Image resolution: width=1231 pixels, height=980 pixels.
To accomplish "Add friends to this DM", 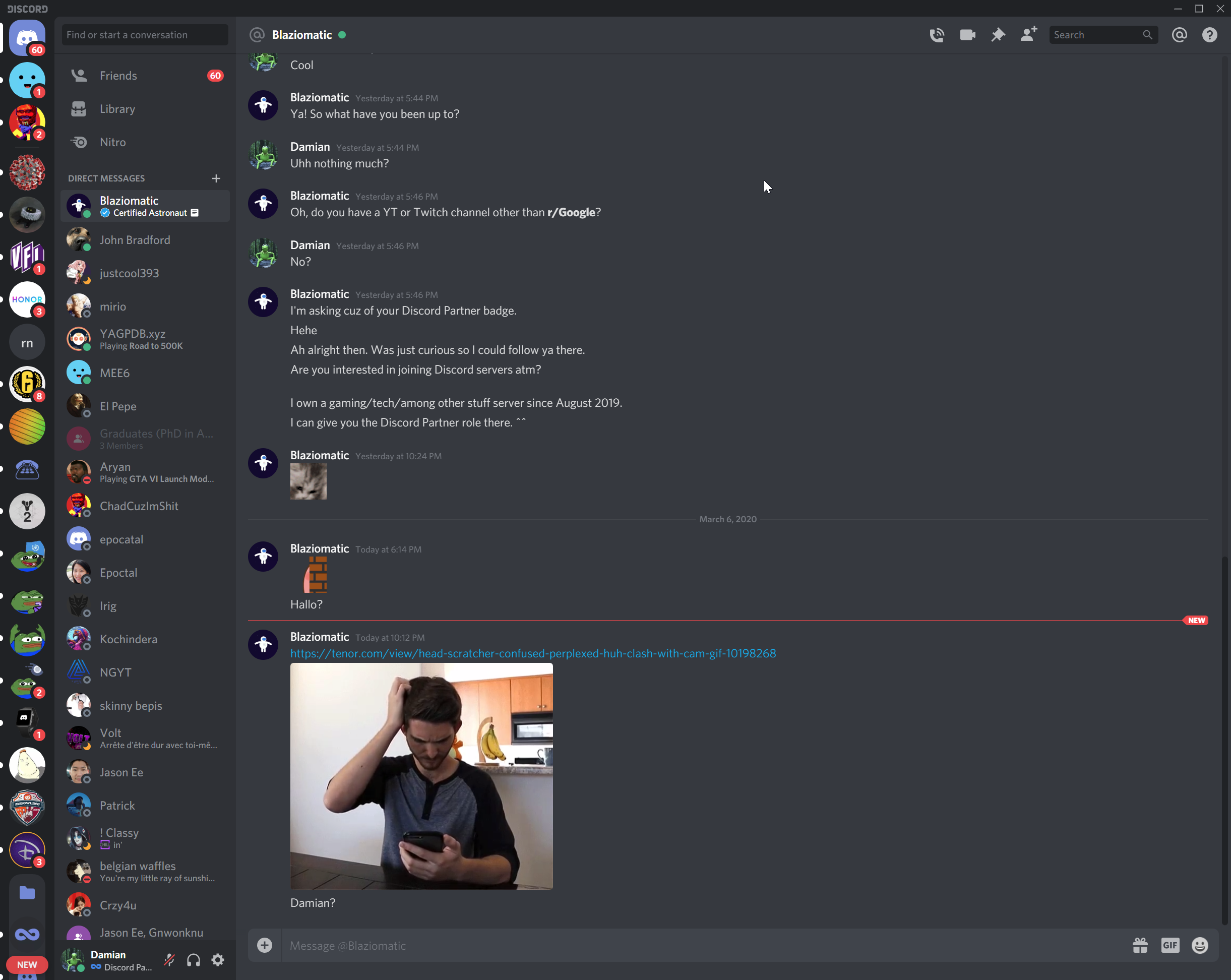I will pyautogui.click(x=1028, y=35).
